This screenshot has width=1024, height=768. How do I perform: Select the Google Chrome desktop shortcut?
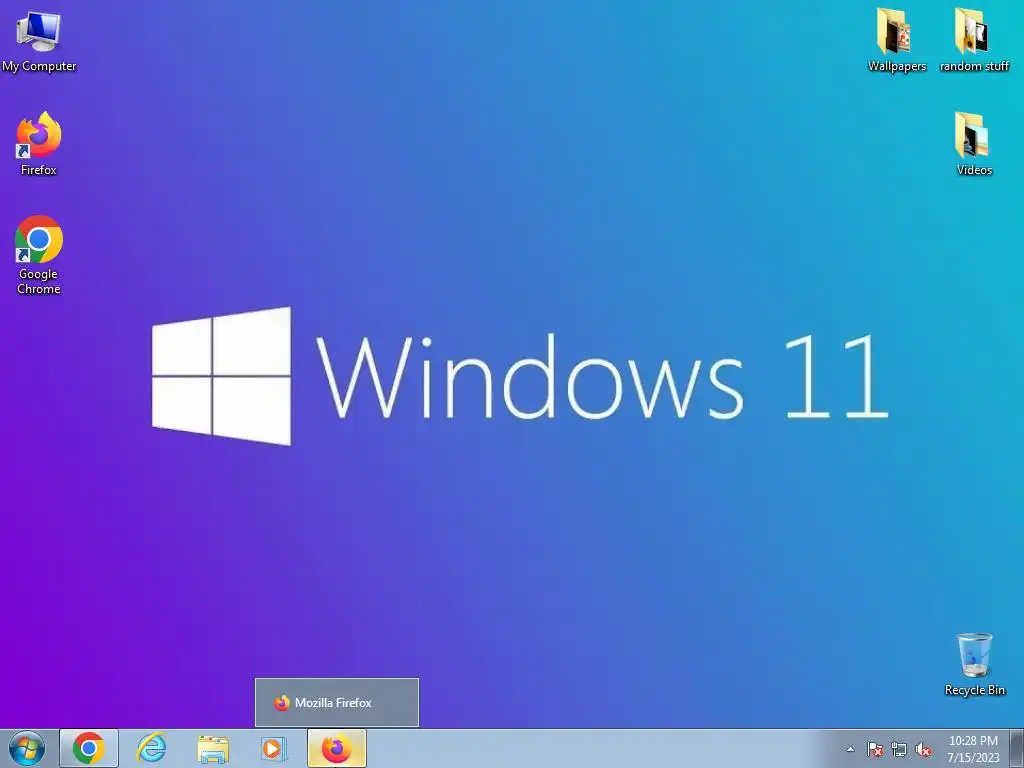pos(39,255)
